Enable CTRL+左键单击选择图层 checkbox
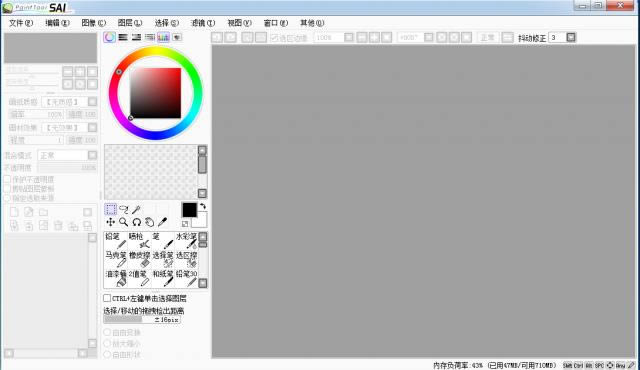This screenshot has height=370, width=640. pyautogui.click(x=107, y=298)
